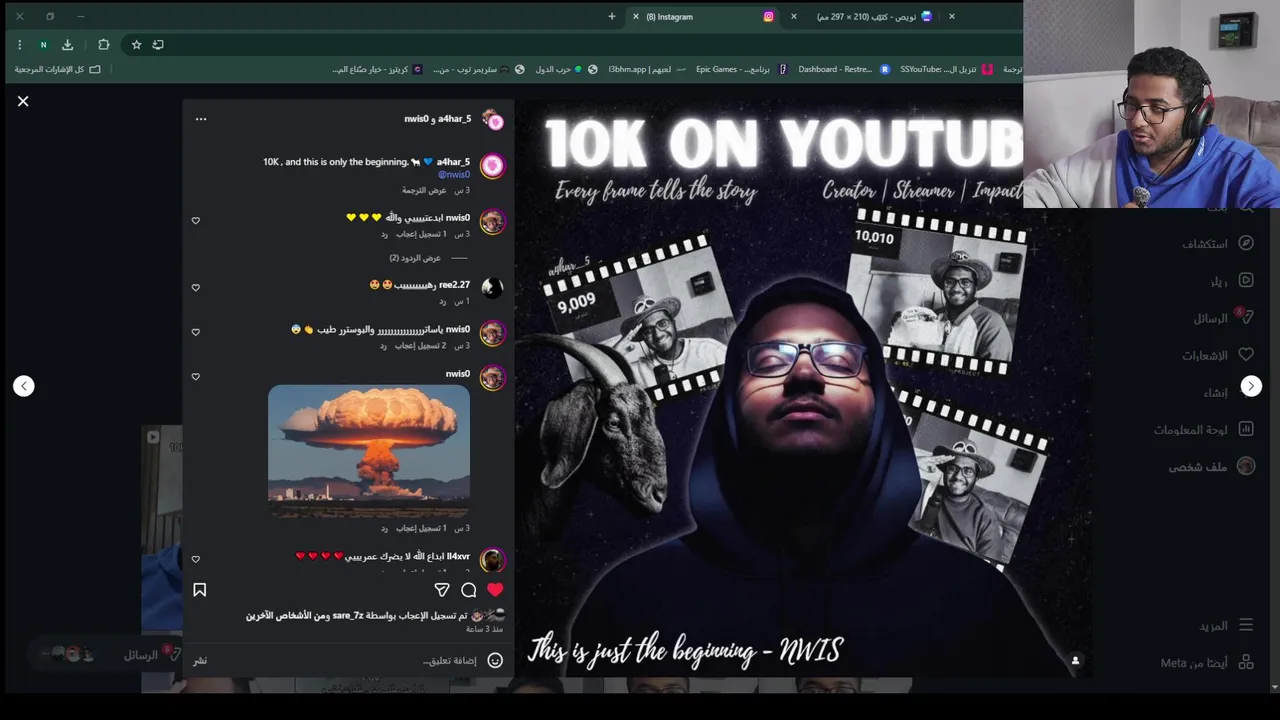This screenshot has width=1280, height=720.
Task: Close the Instagram post overlay
Action: coord(23,101)
